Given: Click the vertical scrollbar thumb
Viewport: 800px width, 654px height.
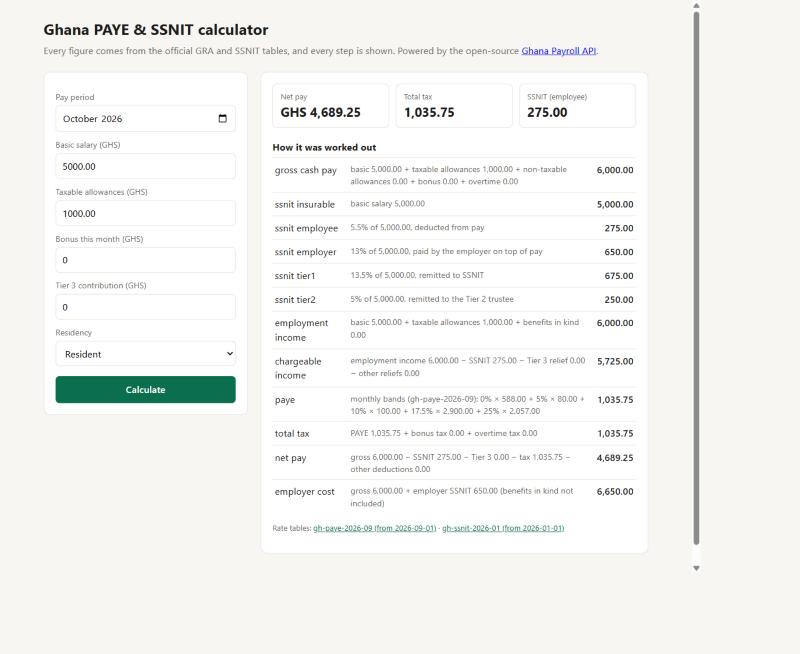Looking at the screenshot, I should coord(696,278).
